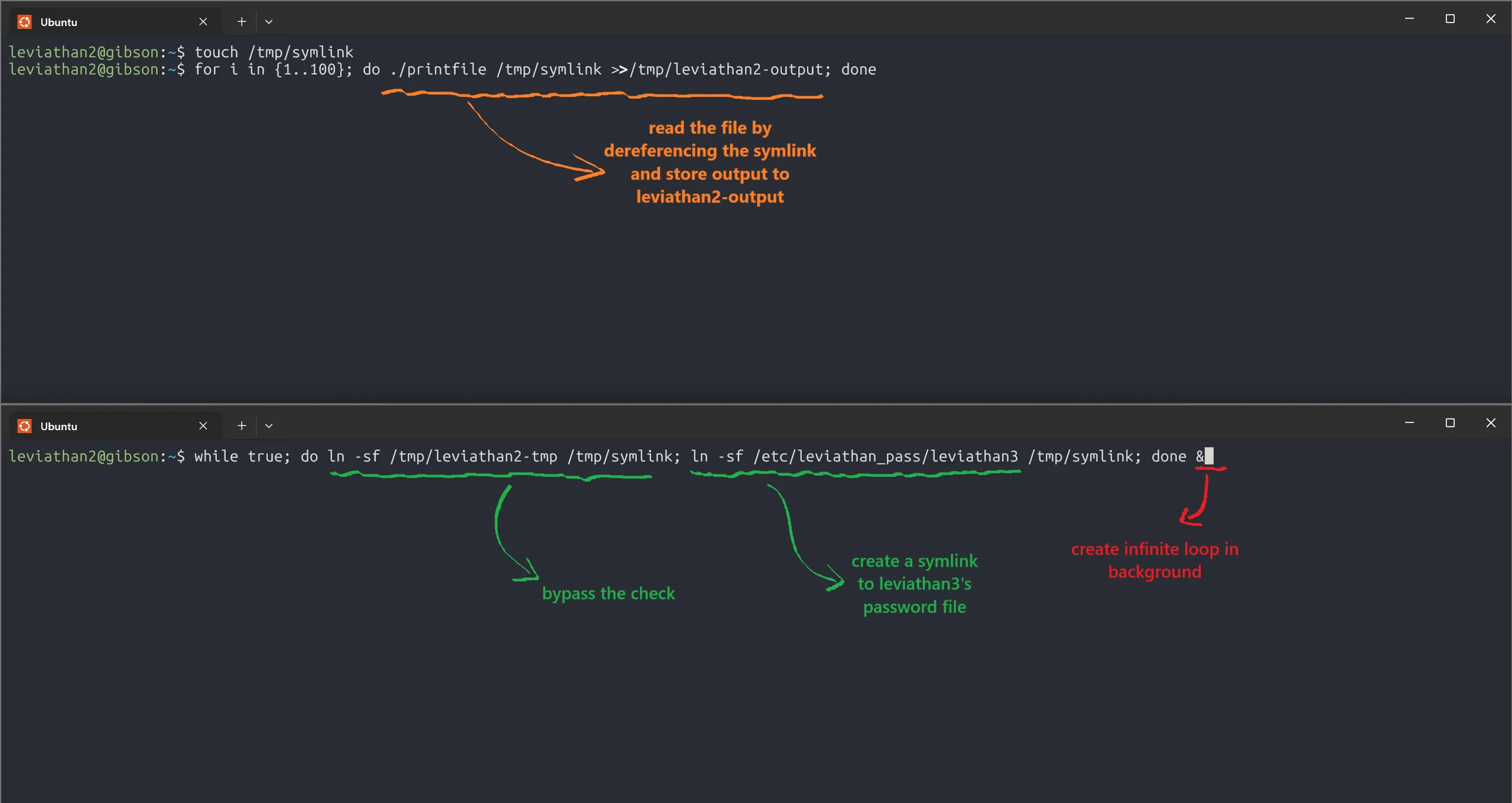Image resolution: width=1512 pixels, height=803 pixels.
Task: Minimize the bottom terminal window
Action: tap(1409, 423)
